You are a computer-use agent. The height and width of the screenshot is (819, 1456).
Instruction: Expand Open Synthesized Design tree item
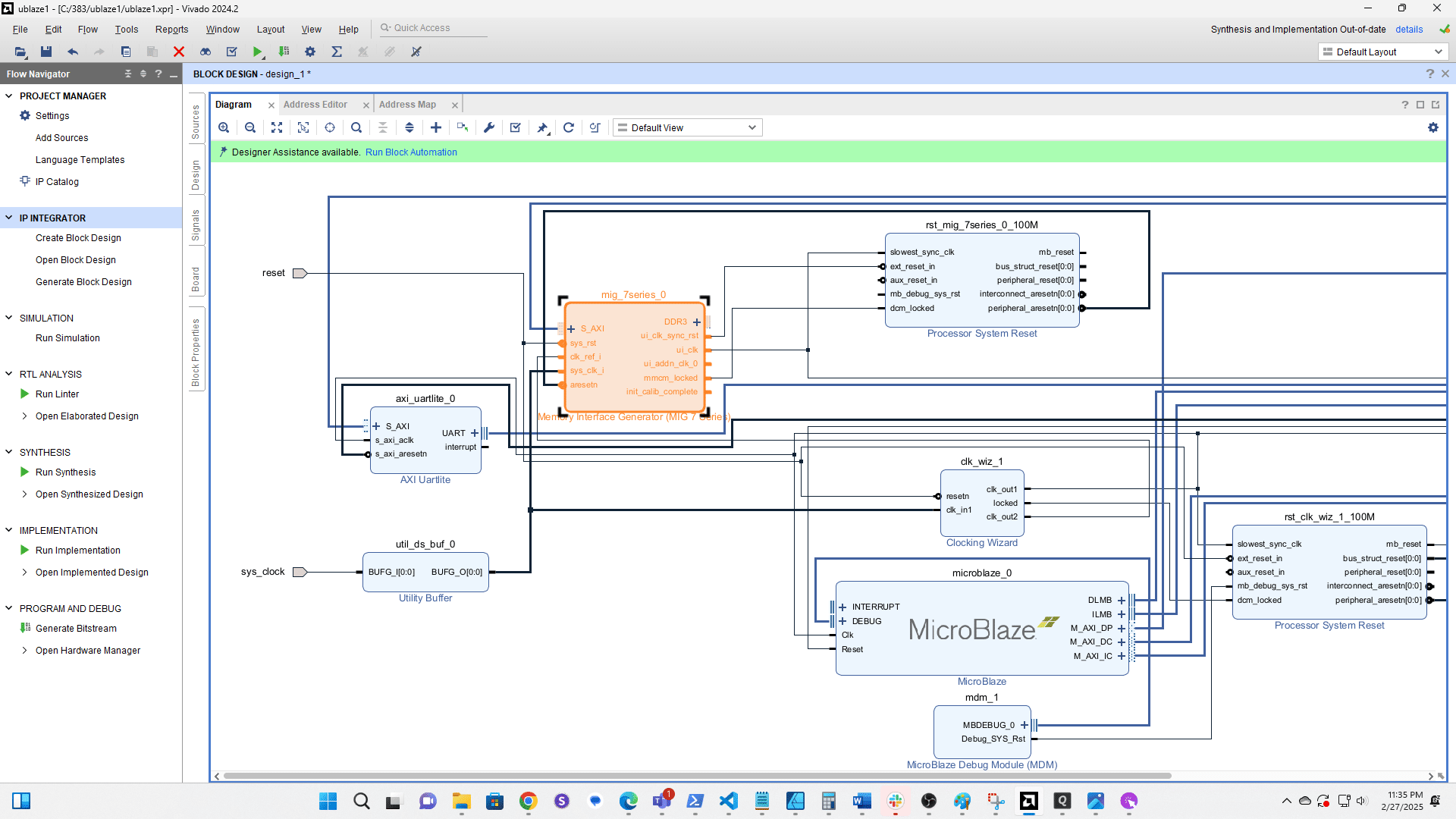(x=25, y=494)
